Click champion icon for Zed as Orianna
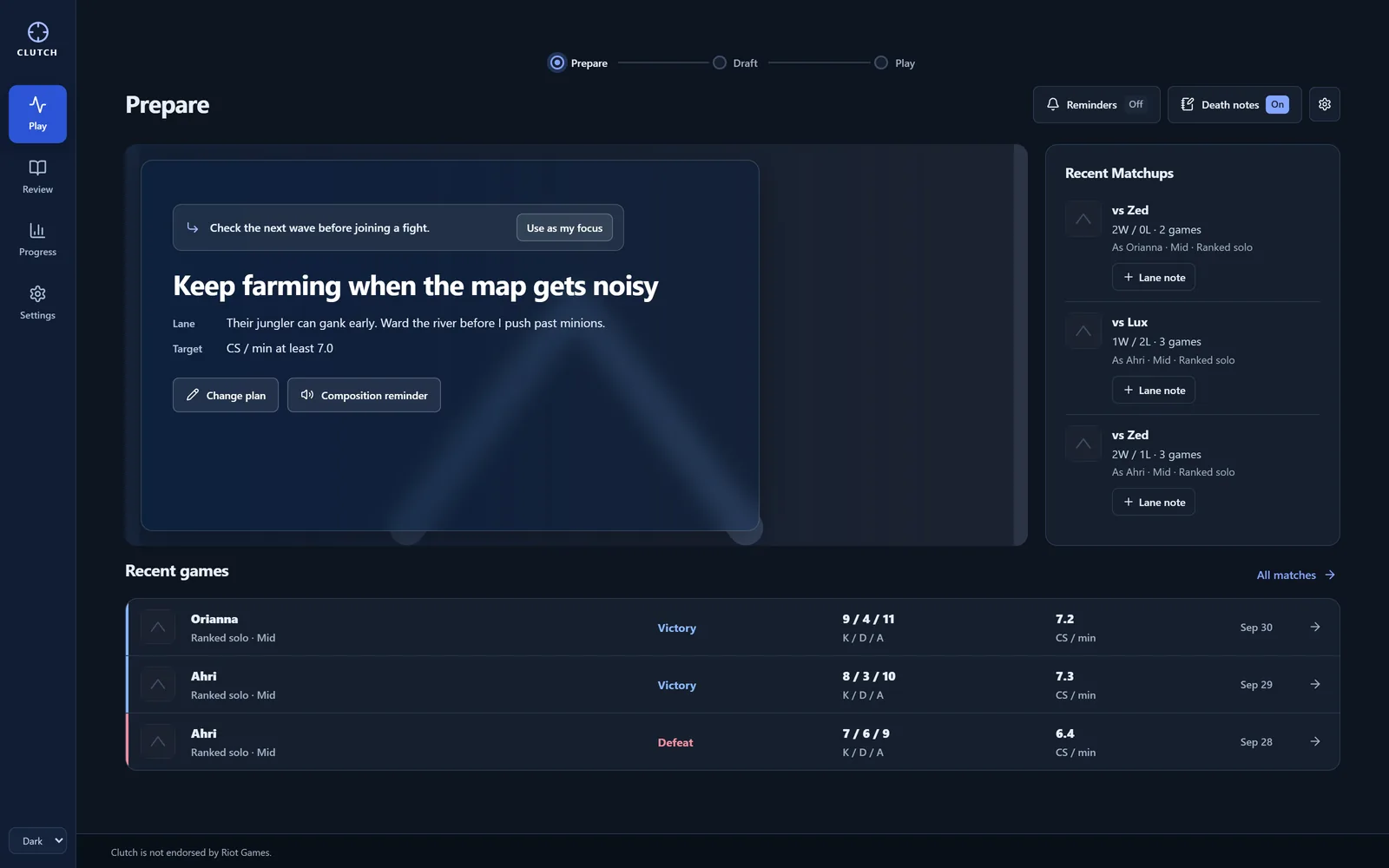Viewport: 1389px width, 868px height. coord(1083,219)
